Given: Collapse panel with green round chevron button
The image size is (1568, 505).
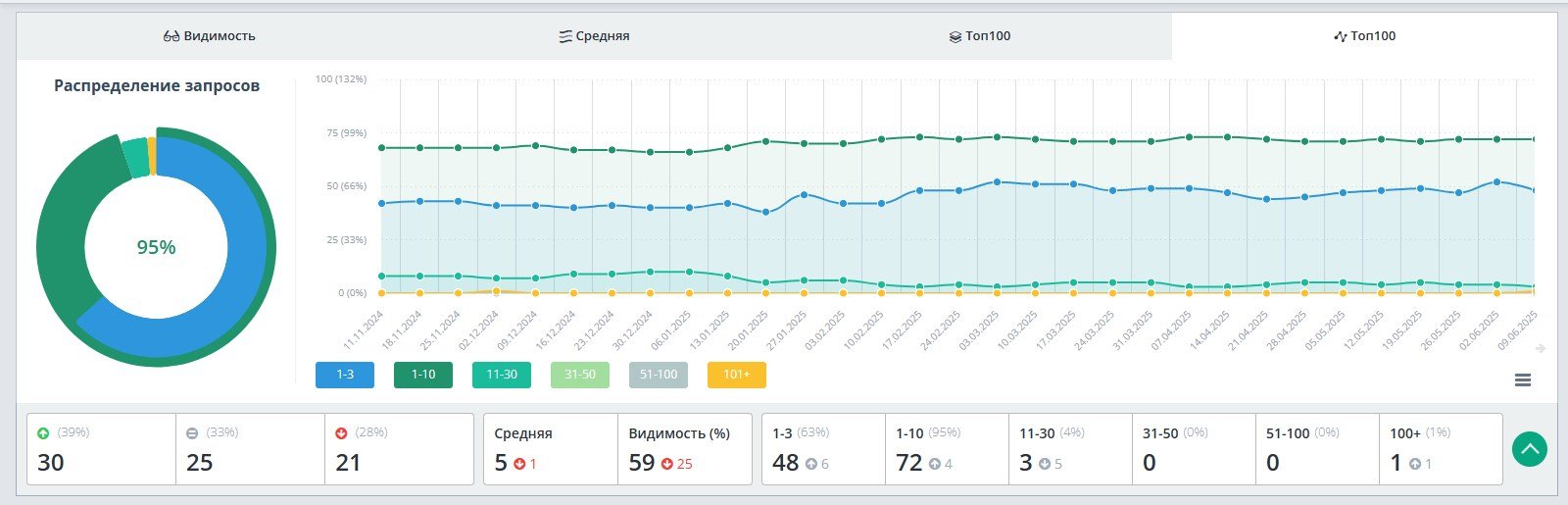Looking at the screenshot, I should pyautogui.click(x=1530, y=450).
